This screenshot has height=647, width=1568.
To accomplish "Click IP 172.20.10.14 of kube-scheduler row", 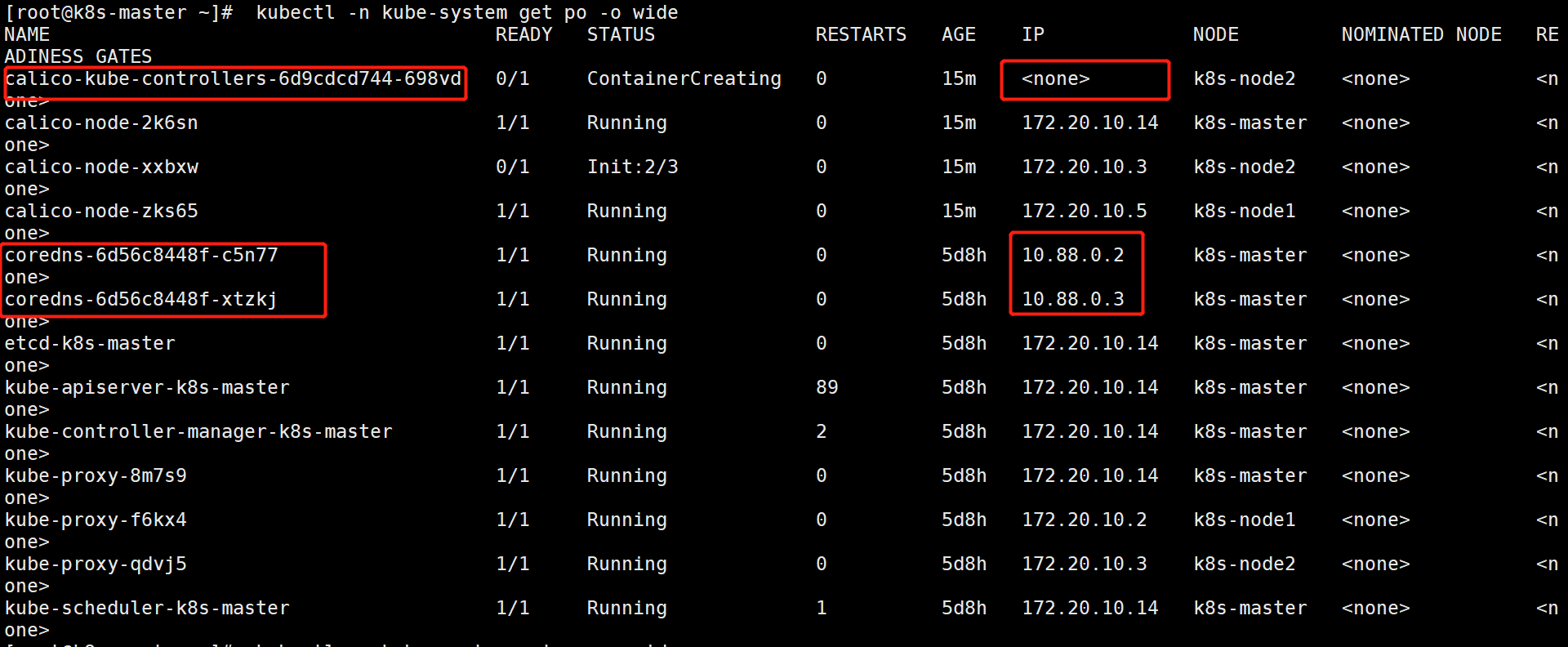I will pos(1090,608).
